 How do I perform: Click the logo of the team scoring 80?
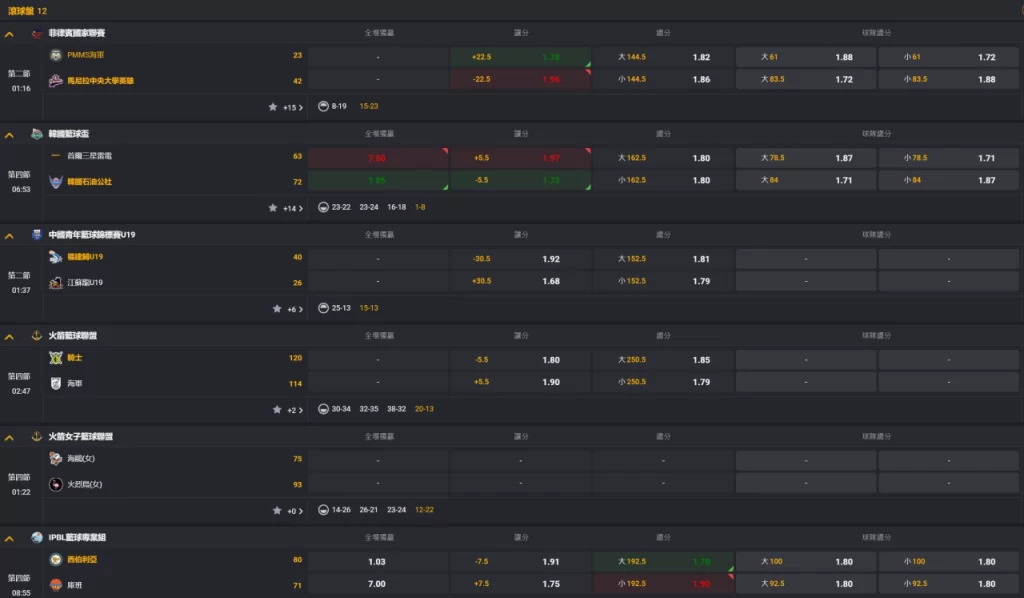56,559
